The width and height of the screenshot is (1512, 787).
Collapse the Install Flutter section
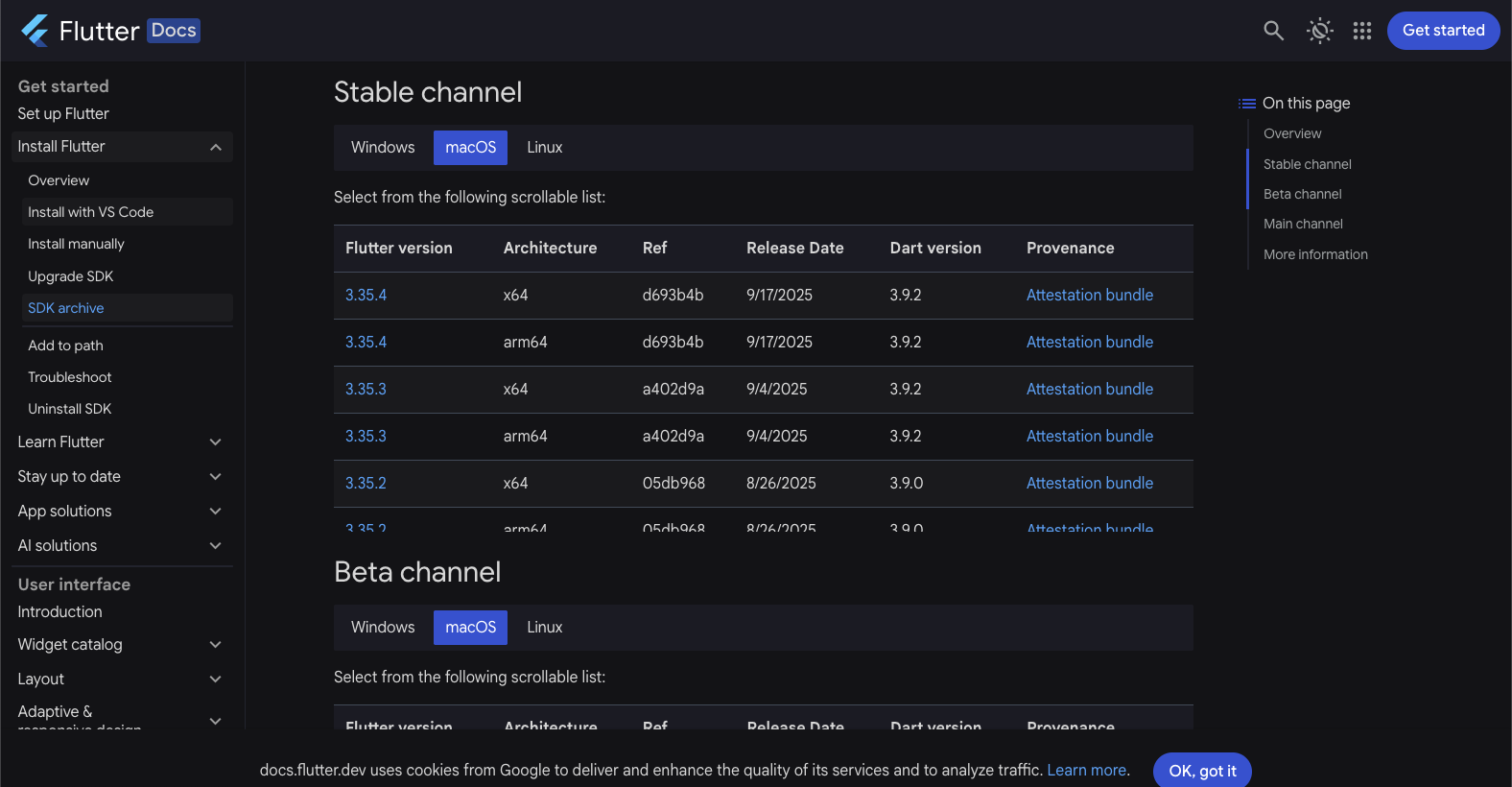click(x=216, y=147)
